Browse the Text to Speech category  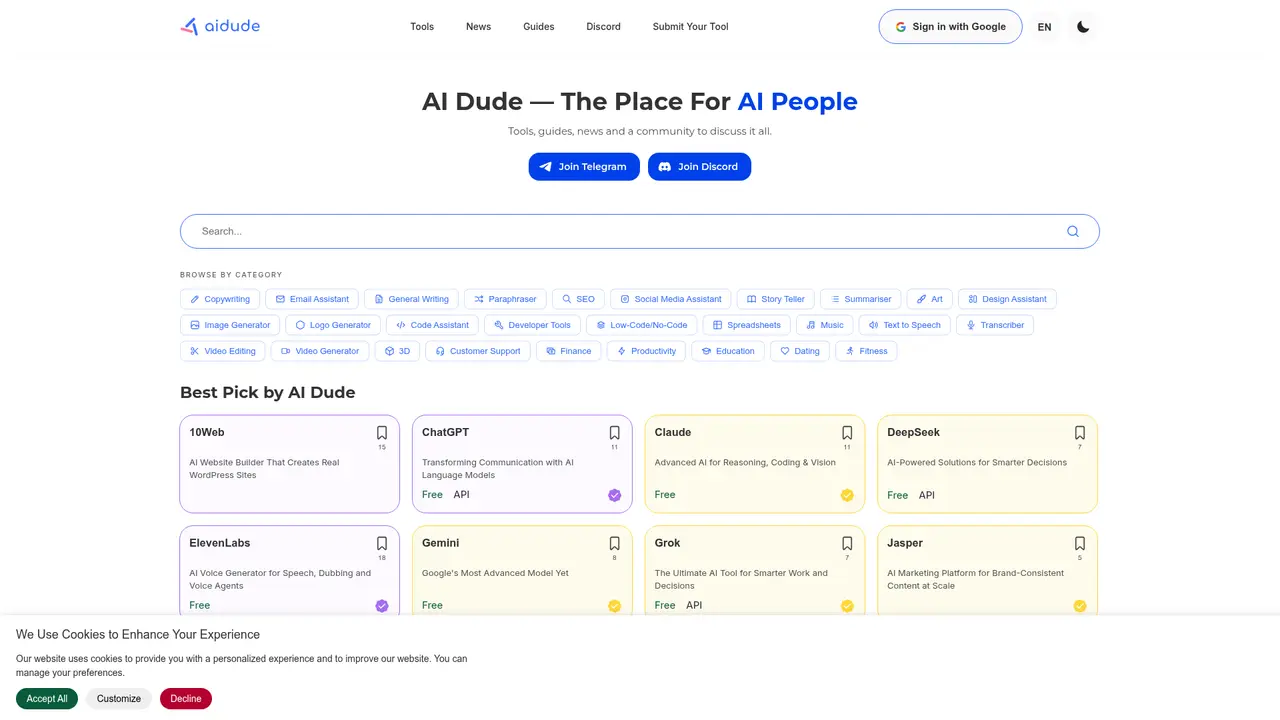tap(904, 325)
